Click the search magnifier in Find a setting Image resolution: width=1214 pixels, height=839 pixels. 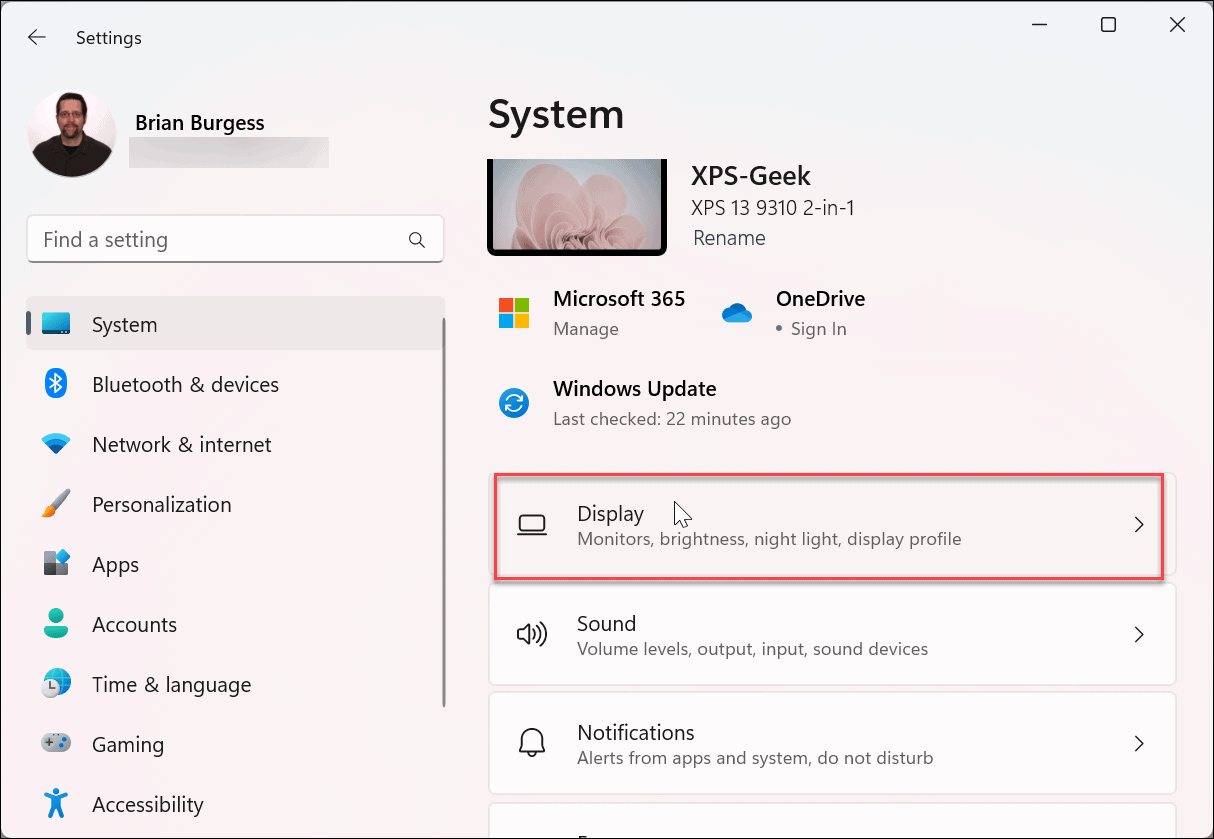[417, 239]
